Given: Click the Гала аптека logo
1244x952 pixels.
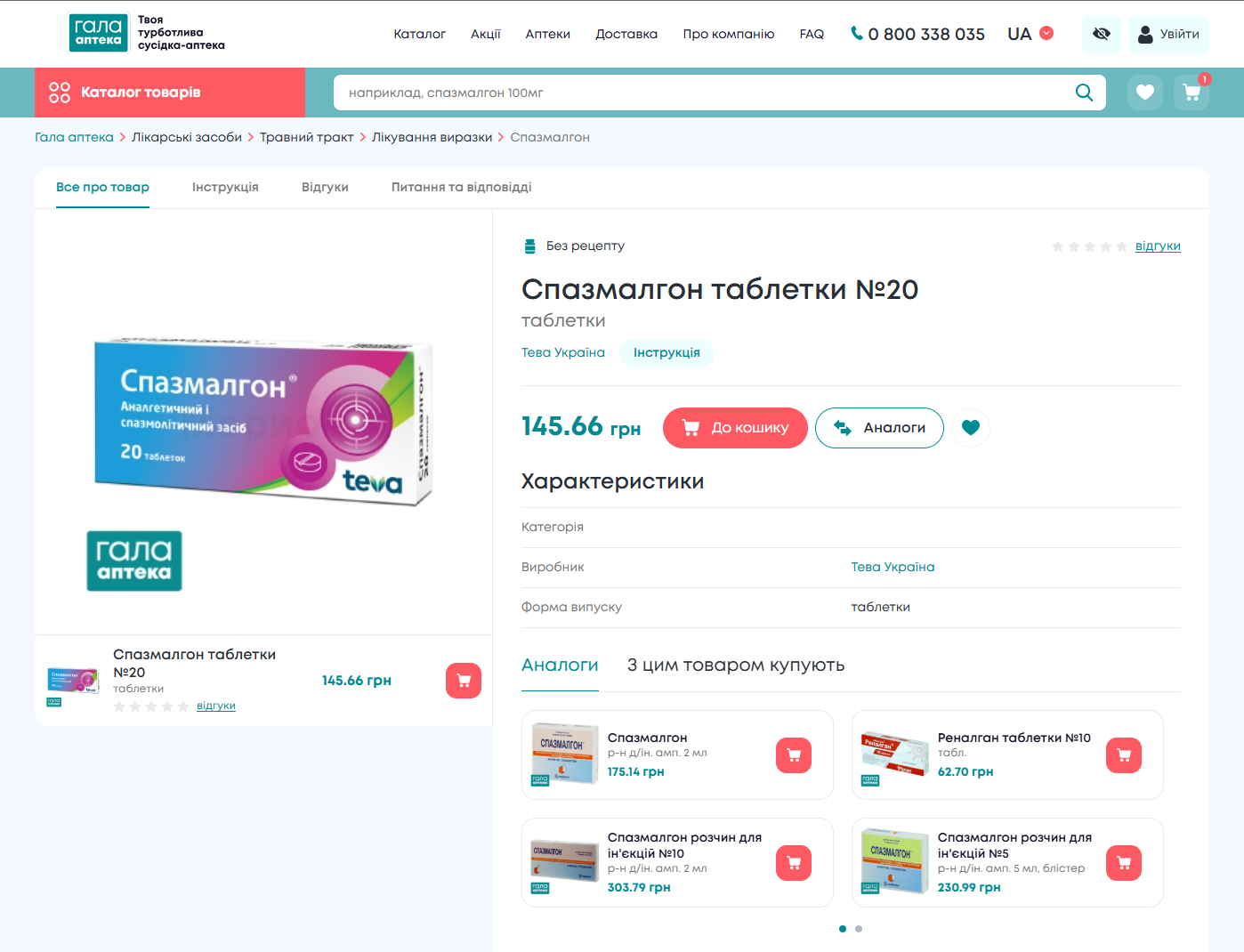Looking at the screenshot, I should pyautogui.click(x=98, y=33).
